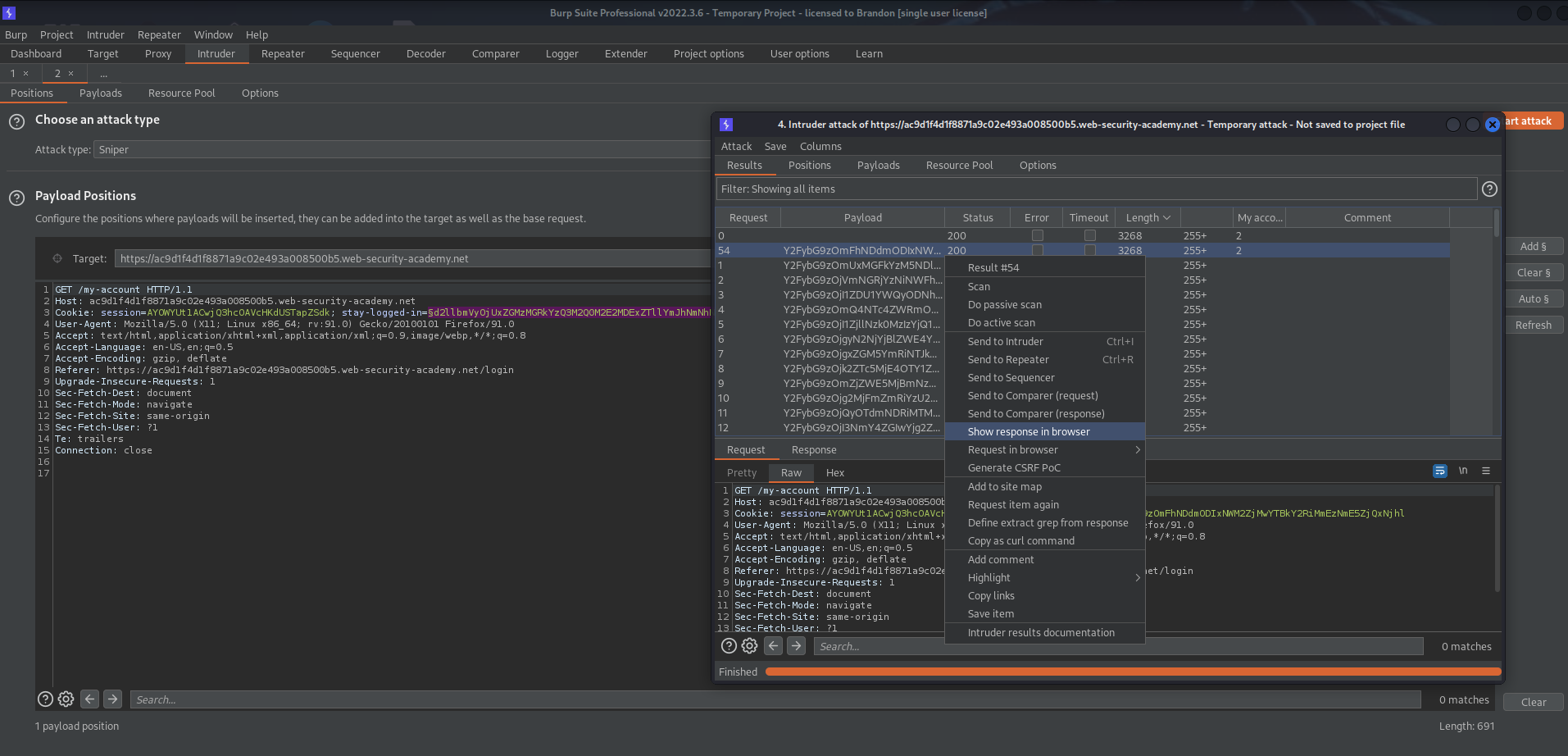The height and width of the screenshot is (756, 1568).
Task: Expand Highlight submenu
Action: [1044, 577]
